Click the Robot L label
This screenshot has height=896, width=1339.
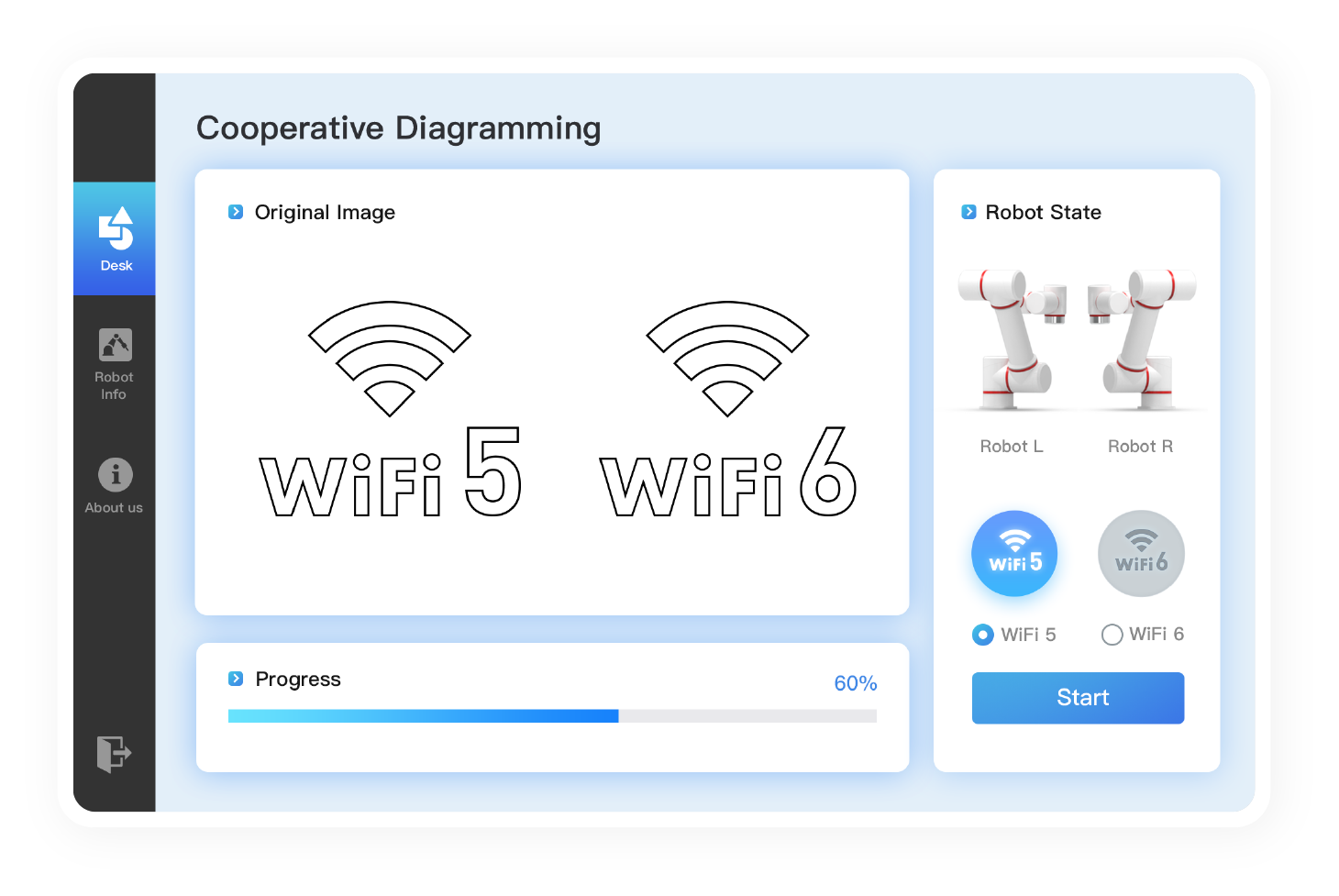(1012, 447)
